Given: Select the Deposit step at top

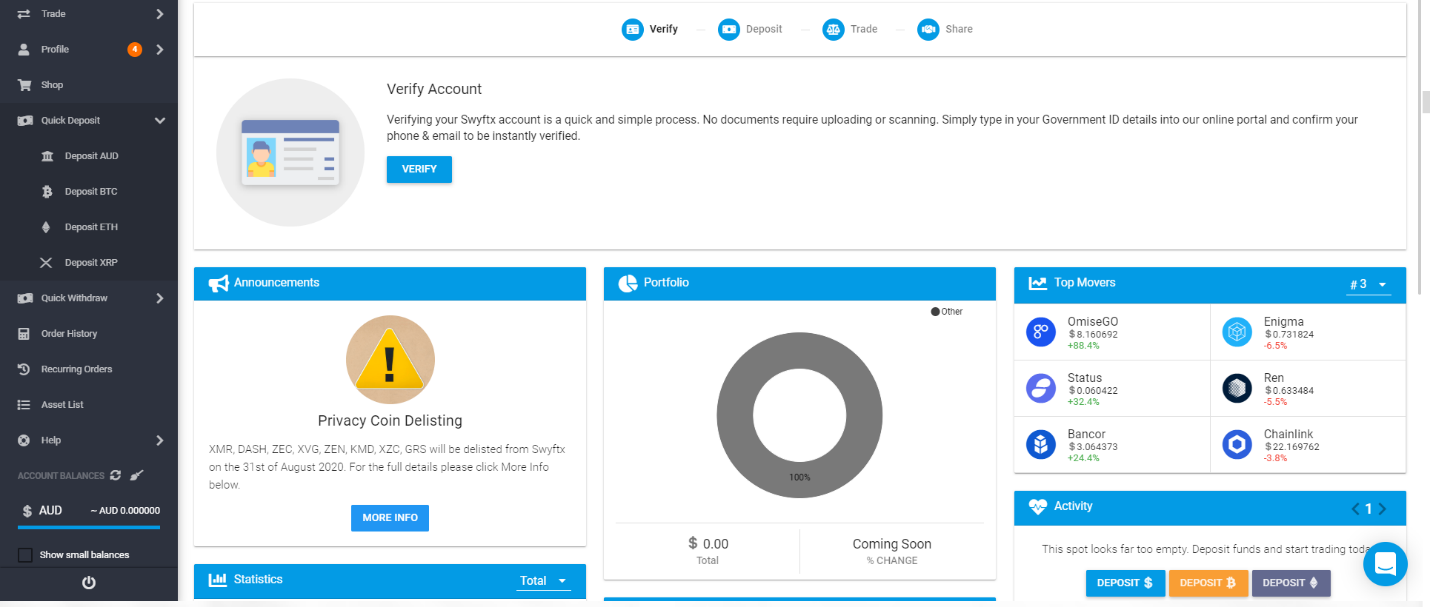Looking at the screenshot, I should pos(751,29).
